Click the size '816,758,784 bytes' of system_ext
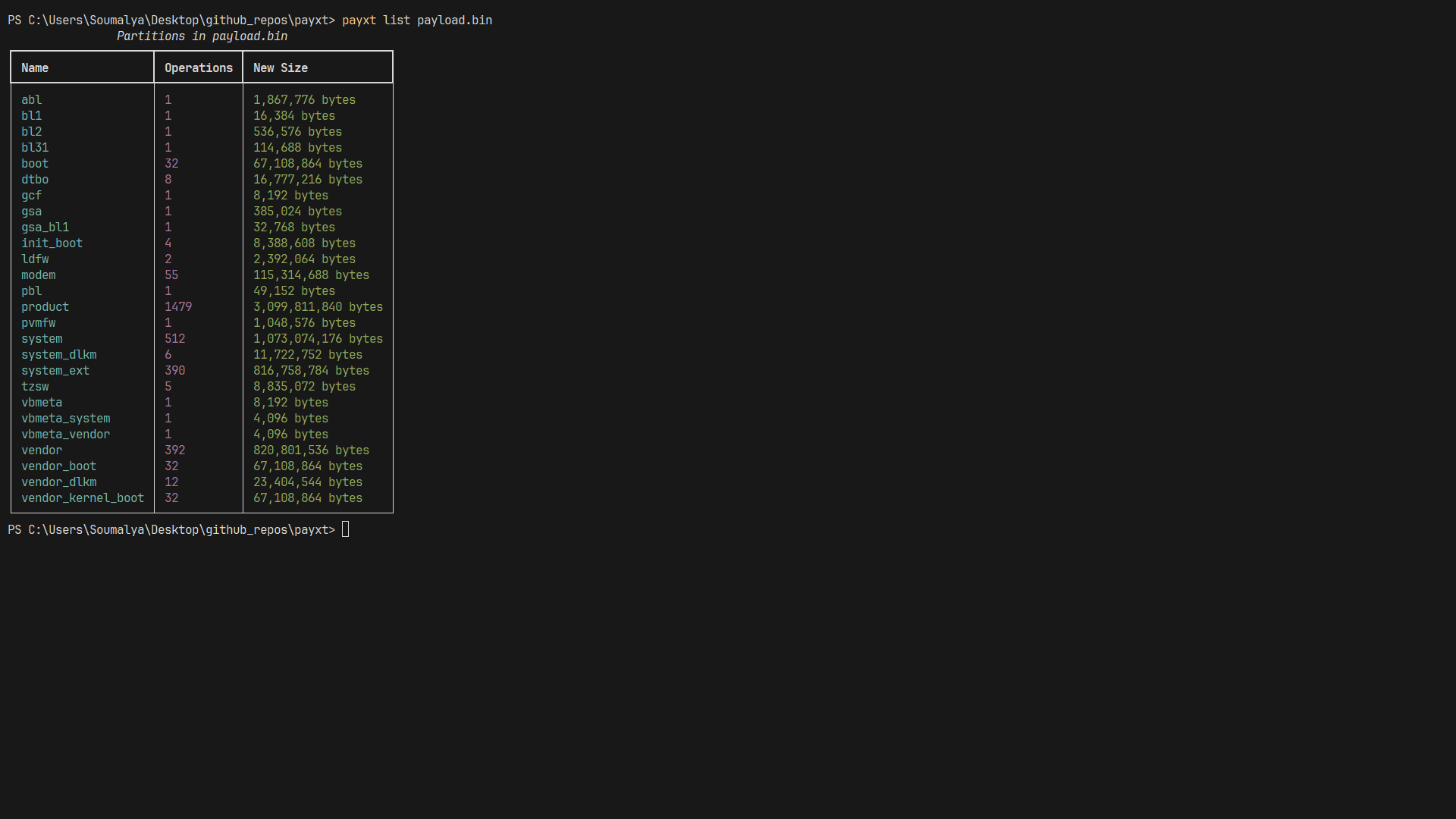This screenshot has height=819, width=1456. [x=312, y=371]
